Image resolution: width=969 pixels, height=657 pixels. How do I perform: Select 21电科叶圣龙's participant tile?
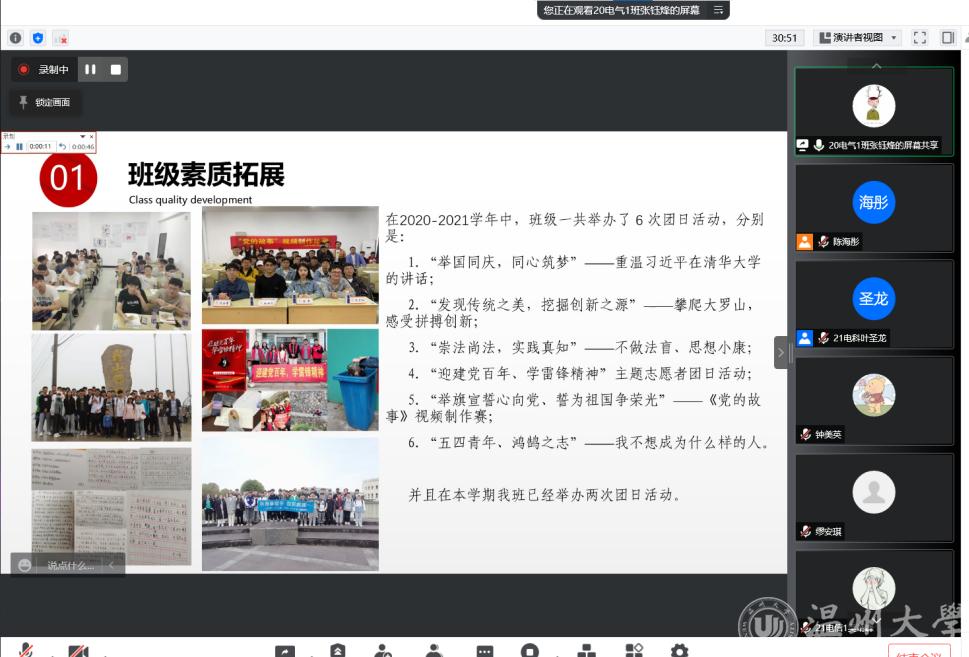tap(874, 303)
